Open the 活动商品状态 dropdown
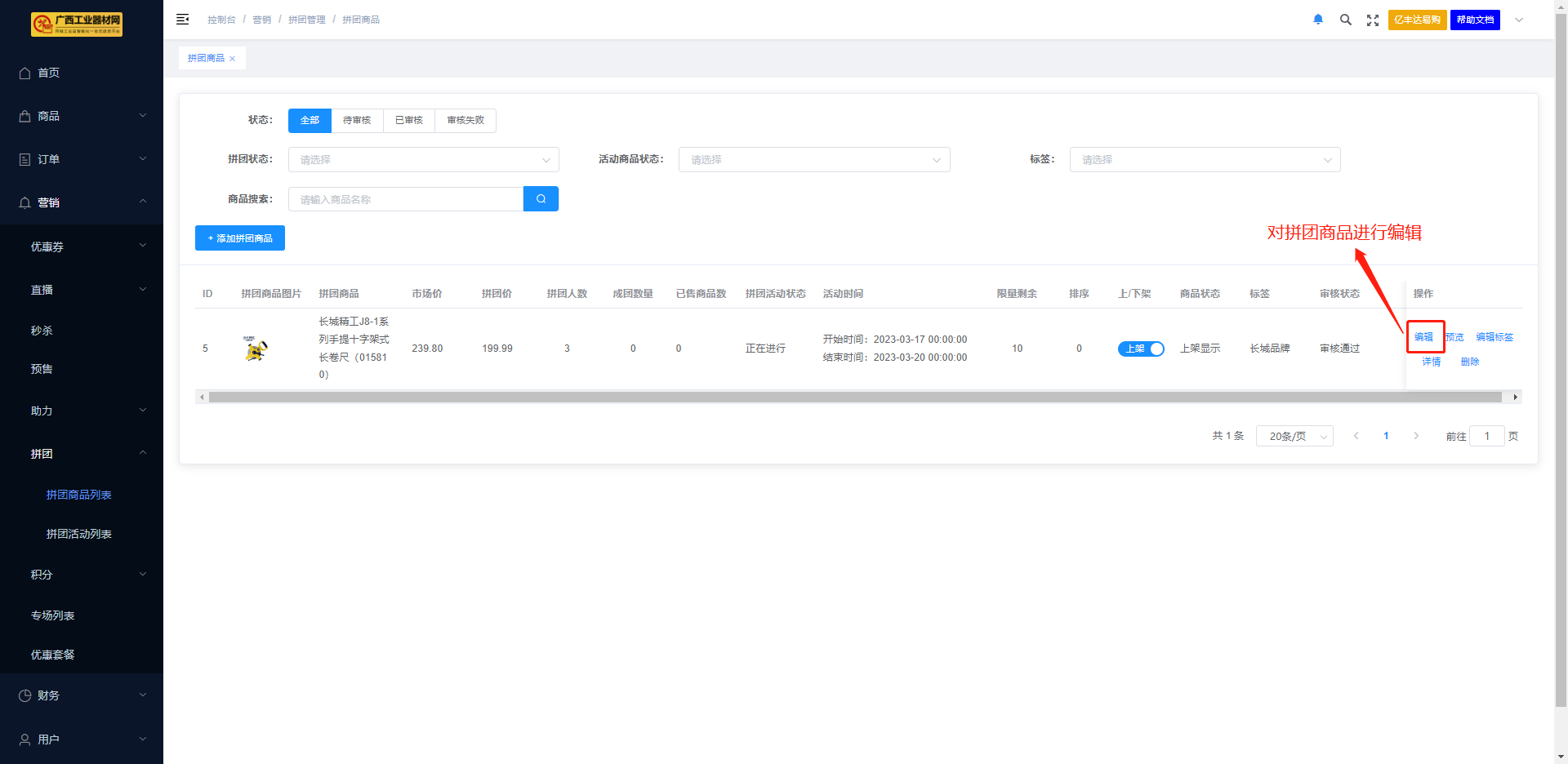Screen dimensions: 1568x764 pyautogui.click(x=814, y=160)
